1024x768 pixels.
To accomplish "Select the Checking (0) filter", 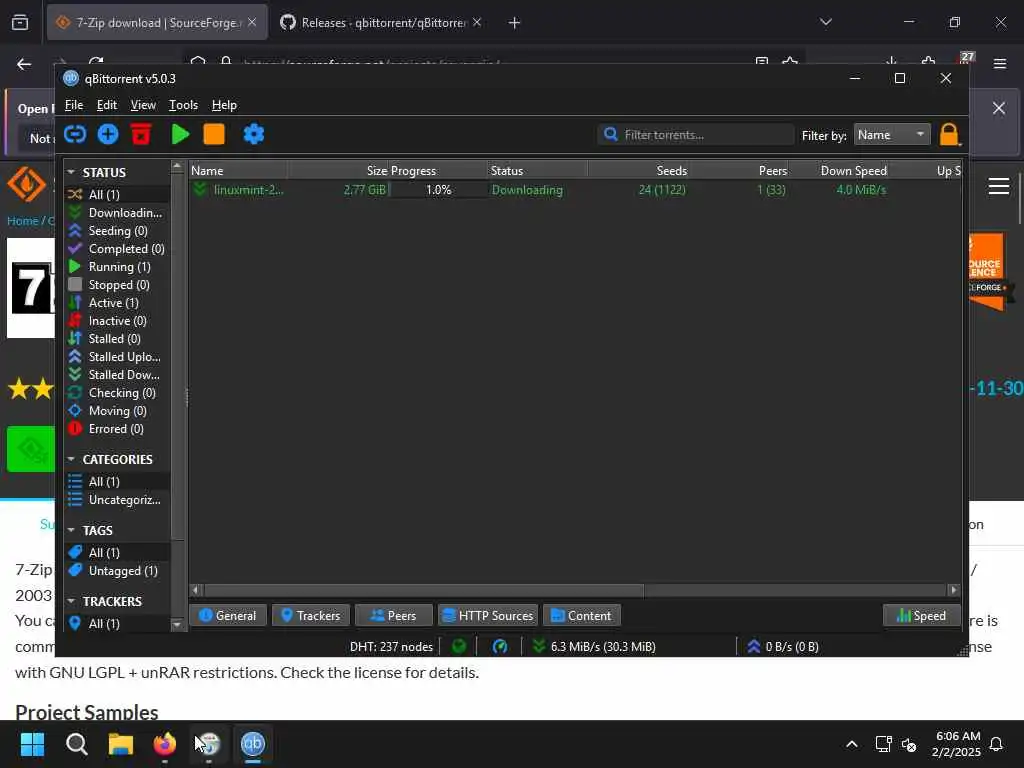I will 117,392.
